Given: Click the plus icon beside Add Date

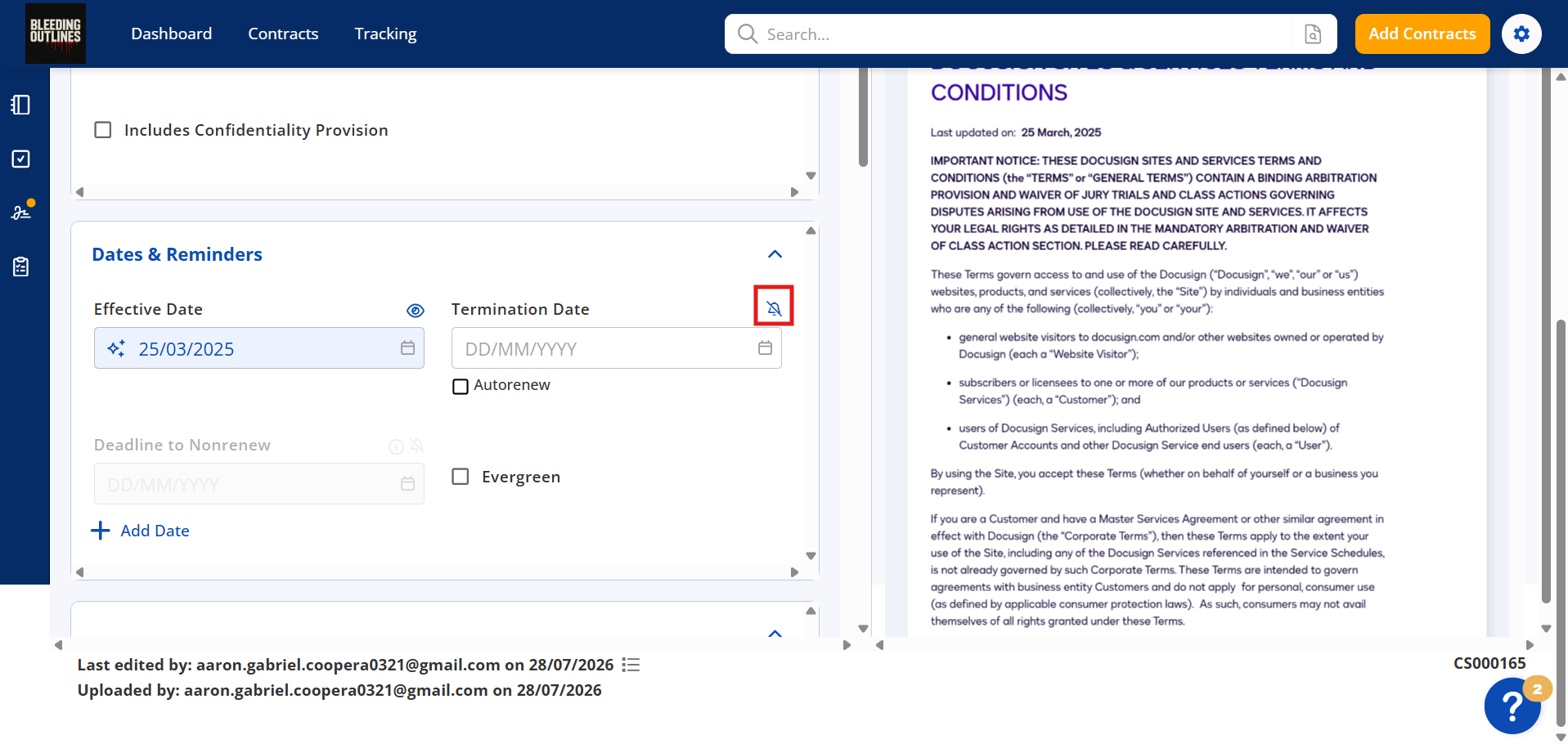Looking at the screenshot, I should [101, 531].
